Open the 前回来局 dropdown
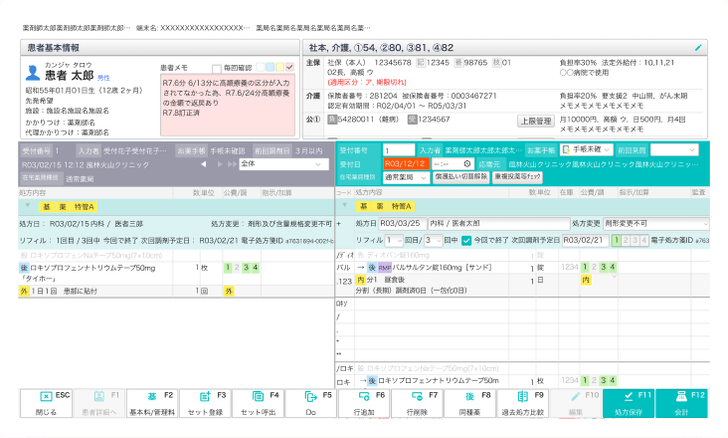Screen dimensions: 728x438 [674, 150]
